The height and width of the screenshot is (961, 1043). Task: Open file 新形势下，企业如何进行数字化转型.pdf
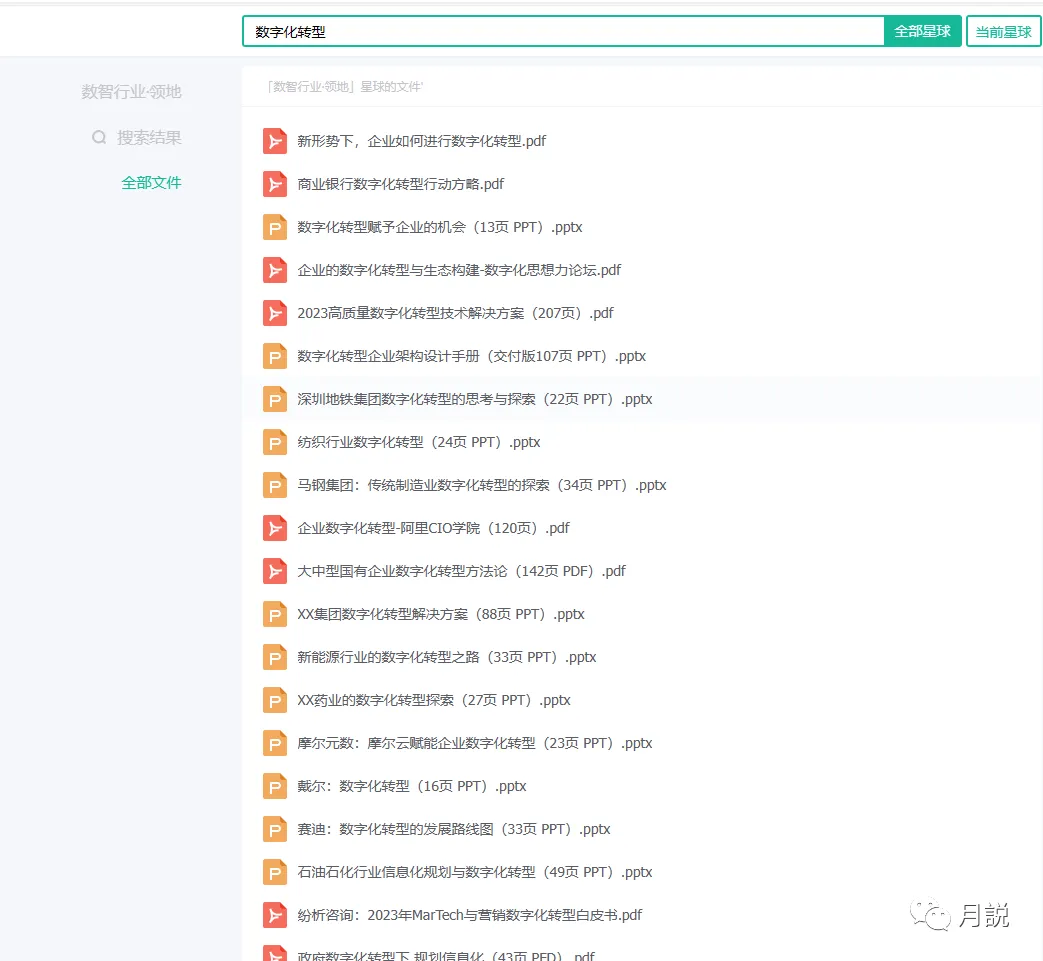[422, 141]
